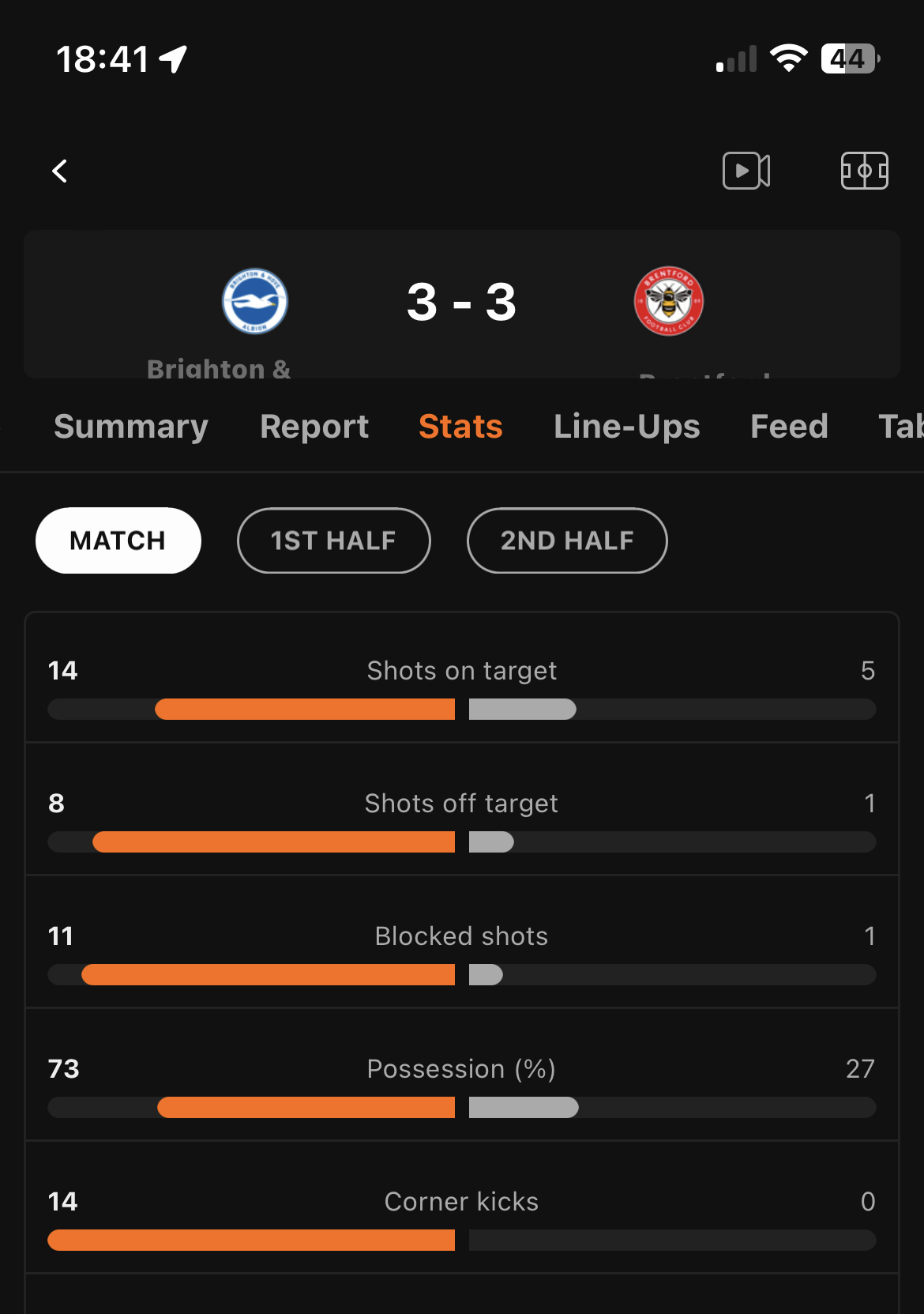
Task: Select the highlighted Stats tab
Action: tap(460, 427)
